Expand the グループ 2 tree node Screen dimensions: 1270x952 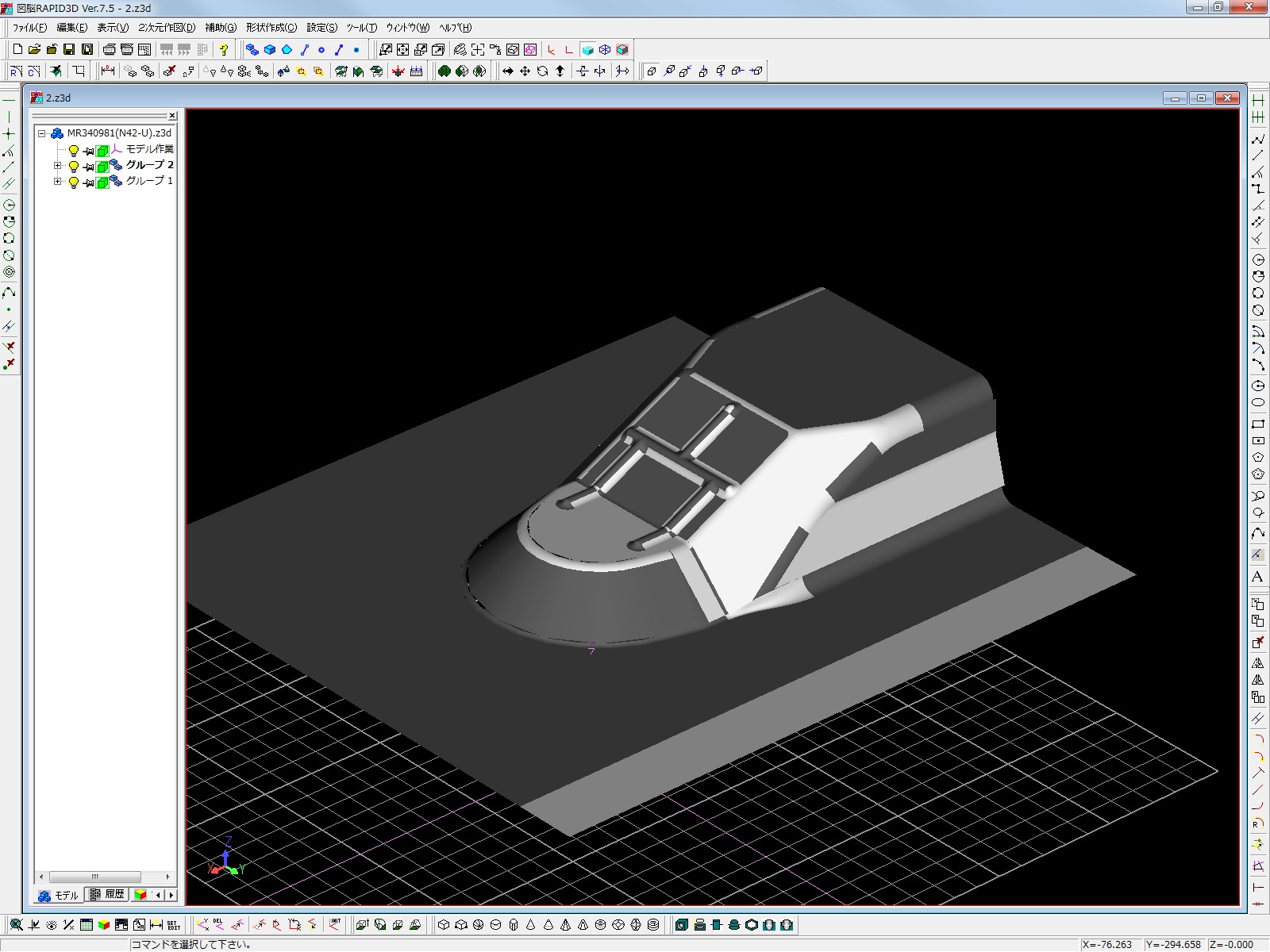57,166
